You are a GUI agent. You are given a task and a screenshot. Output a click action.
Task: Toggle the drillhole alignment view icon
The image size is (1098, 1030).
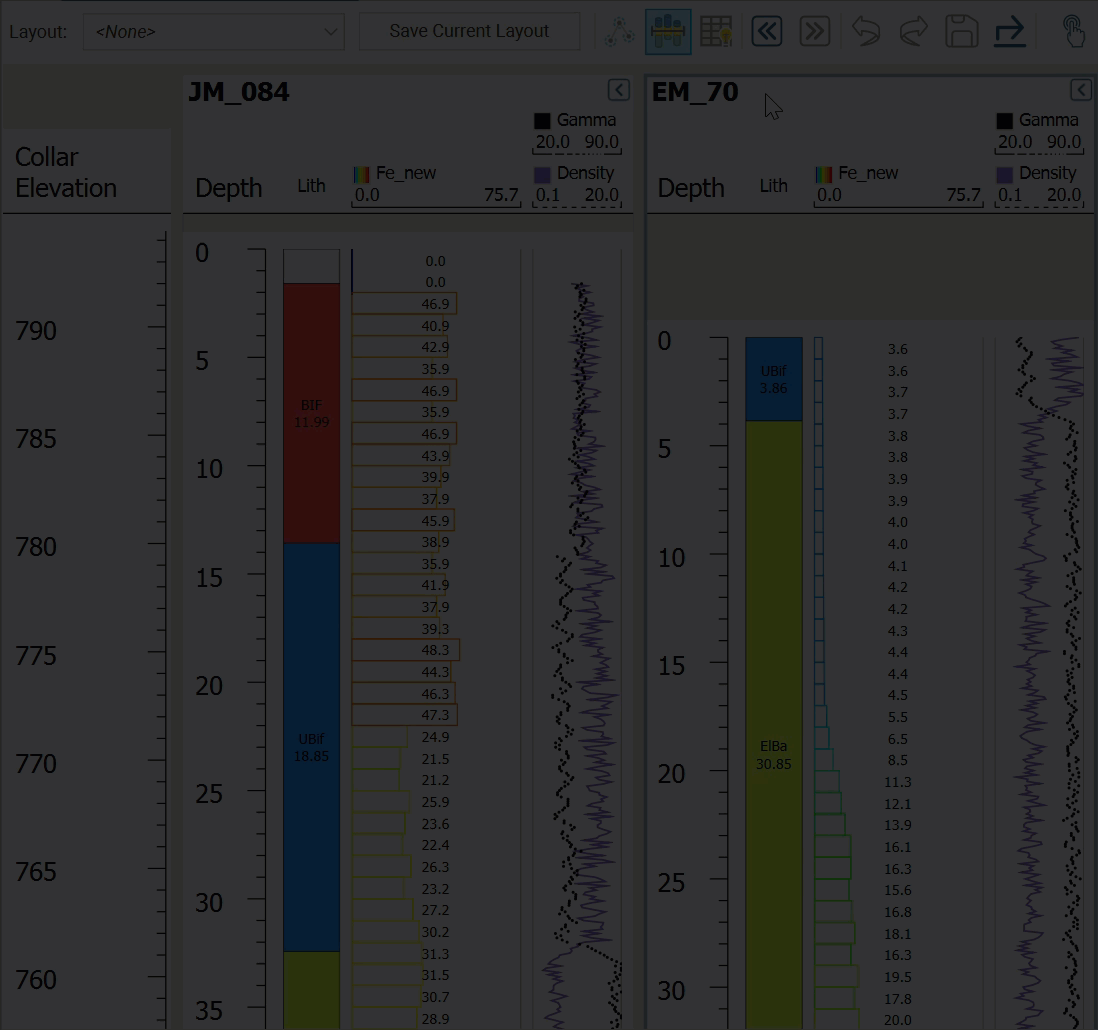click(x=668, y=32)
